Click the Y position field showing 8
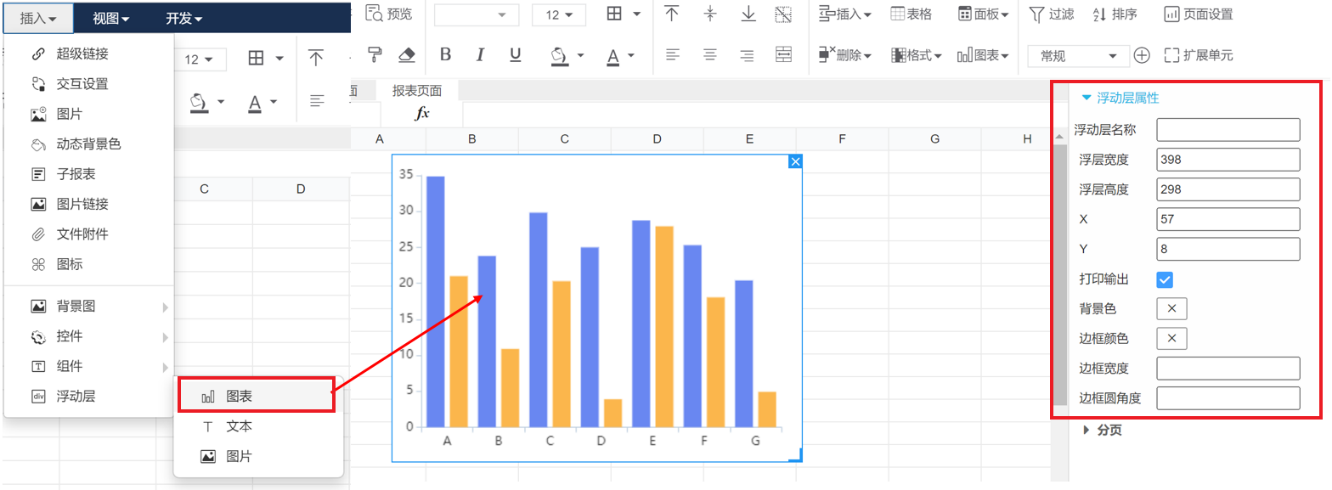Image resolution: width=1332 pixels, height=490 pixels. point(1228,249)
